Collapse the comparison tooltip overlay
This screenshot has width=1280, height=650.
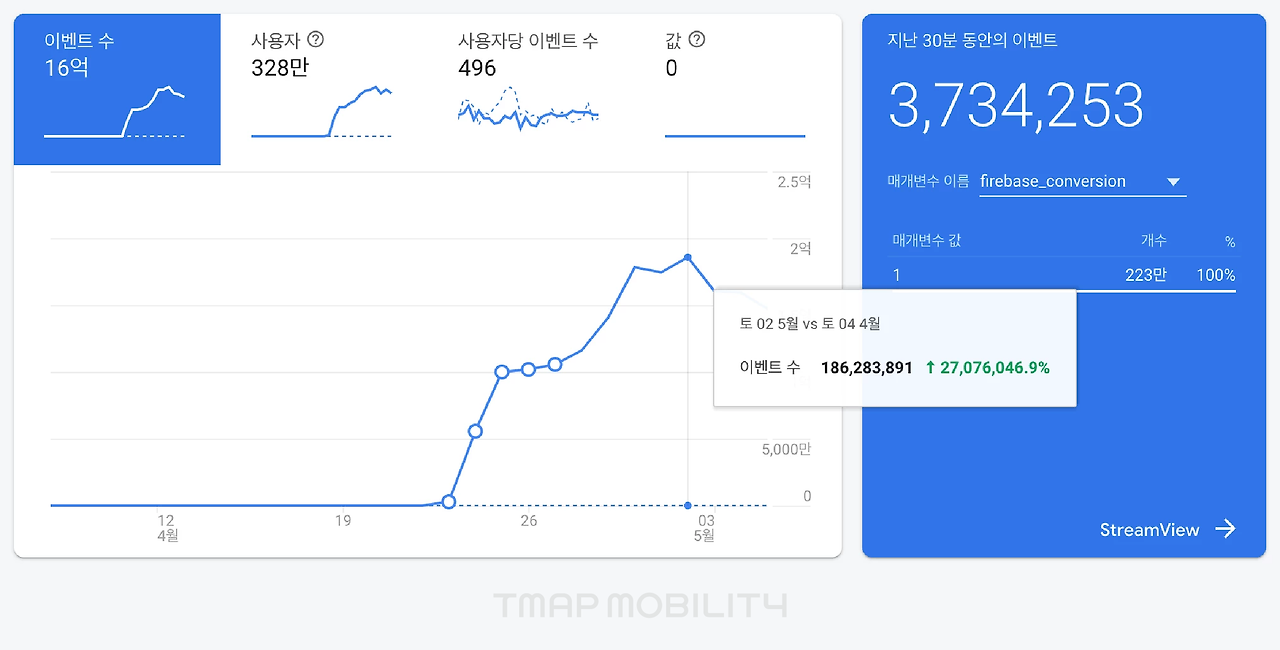click(895, 348)
